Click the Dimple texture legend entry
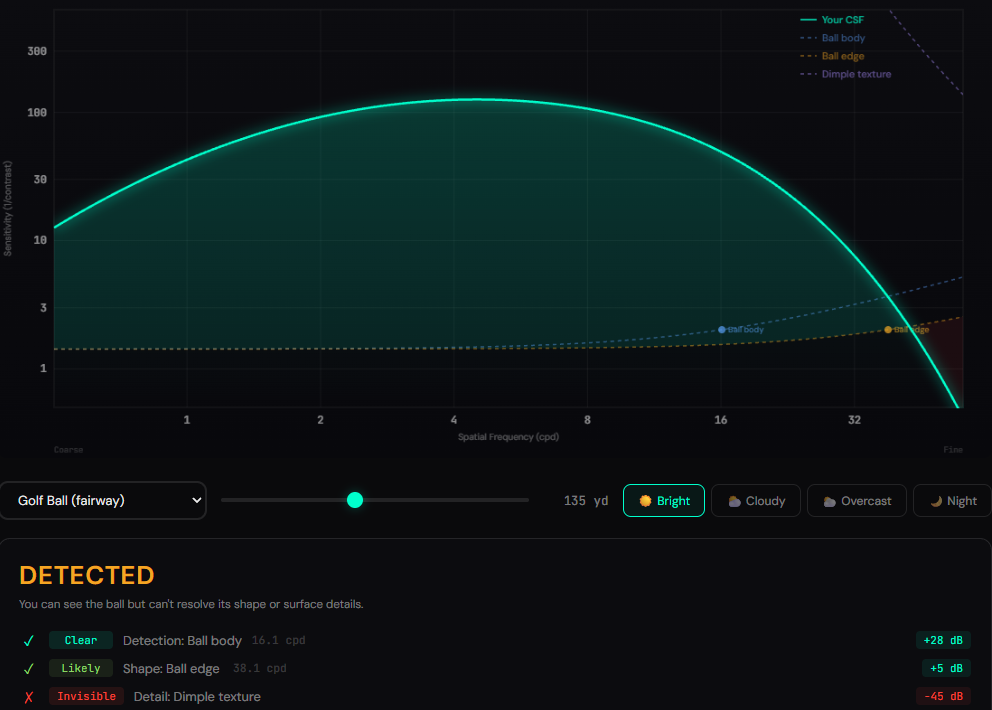 [846, 74]
